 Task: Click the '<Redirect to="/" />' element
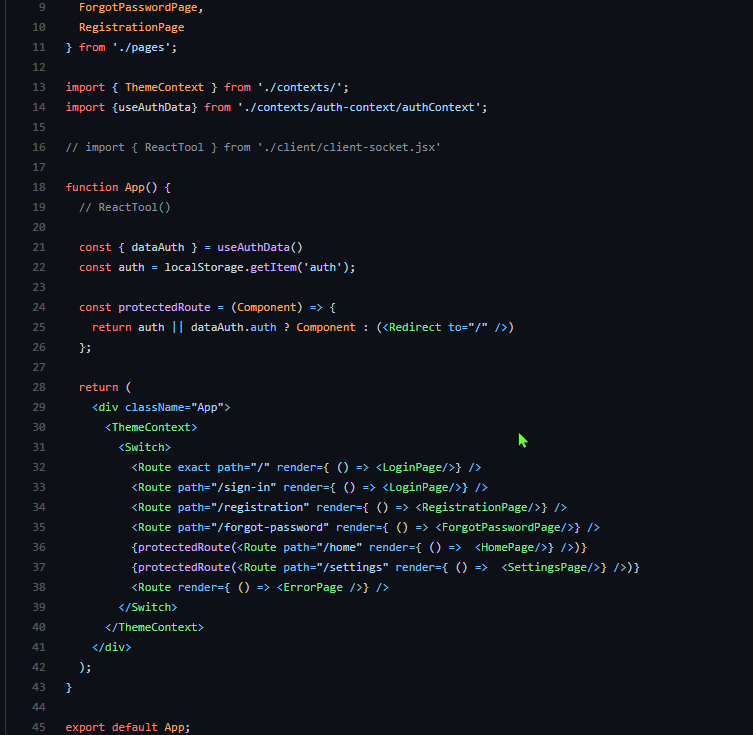click(445, 327)
